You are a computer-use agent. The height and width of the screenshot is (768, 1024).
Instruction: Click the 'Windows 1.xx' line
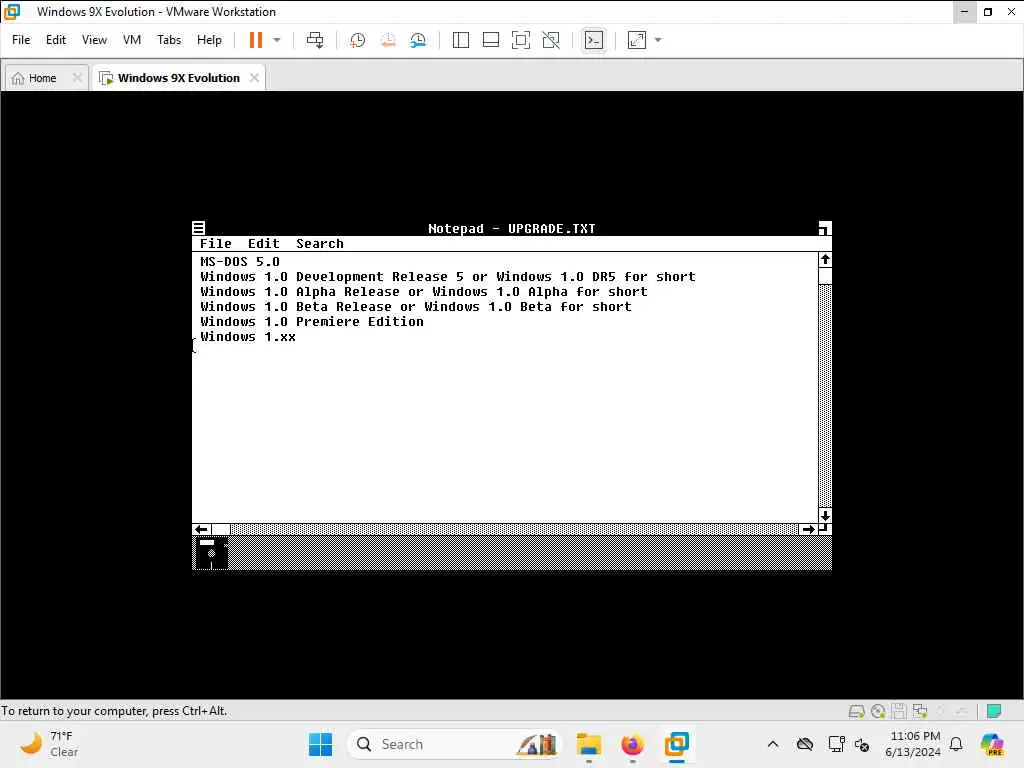(248, 337)
